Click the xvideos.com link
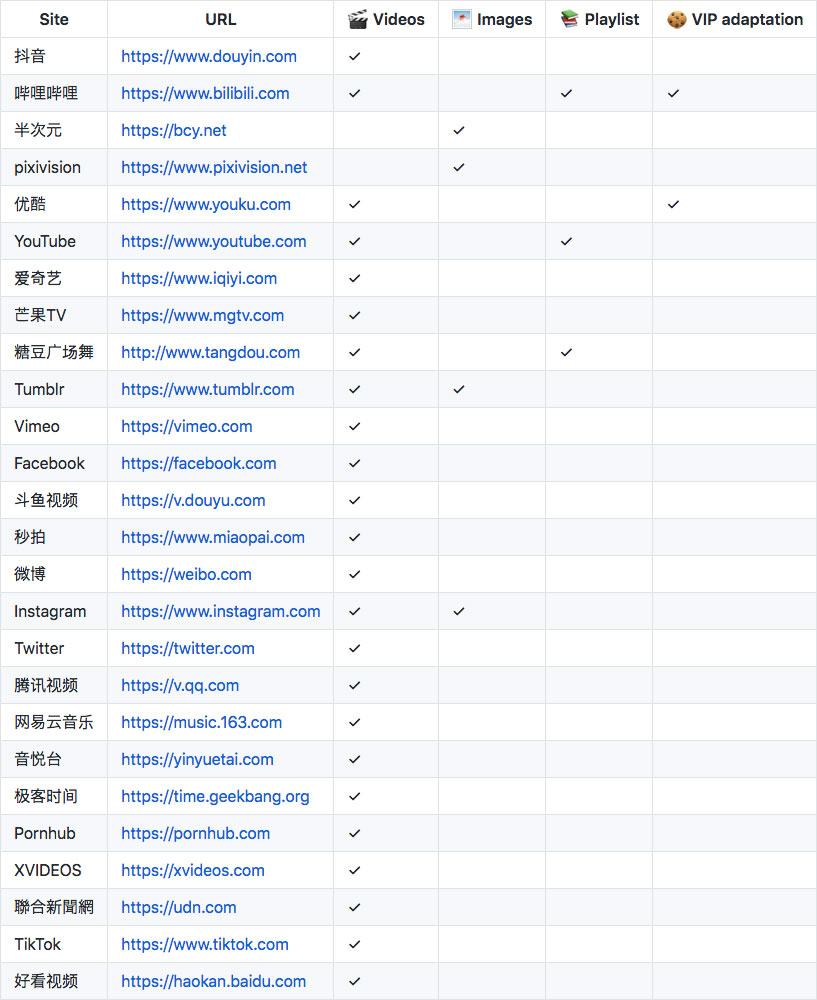Viewport: 817px width, 1000px height. pos(193,870)
